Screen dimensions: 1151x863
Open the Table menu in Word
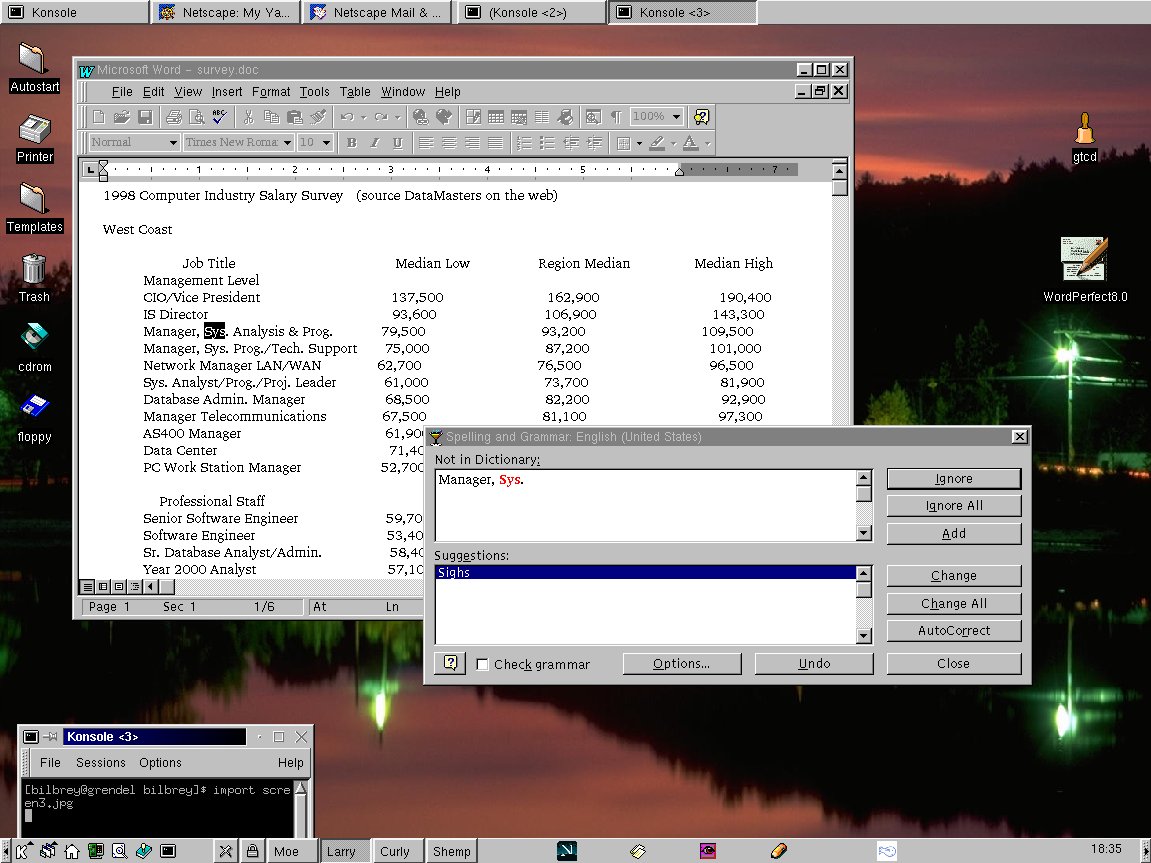(355, 92)
